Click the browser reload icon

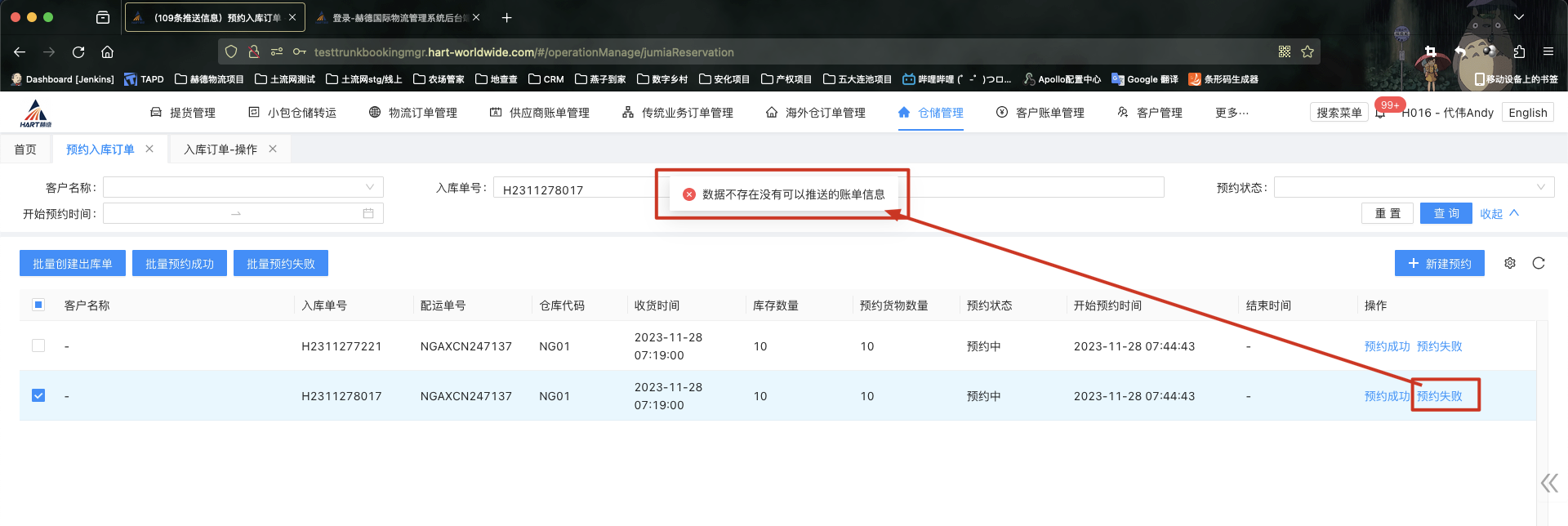click(78, 52)
